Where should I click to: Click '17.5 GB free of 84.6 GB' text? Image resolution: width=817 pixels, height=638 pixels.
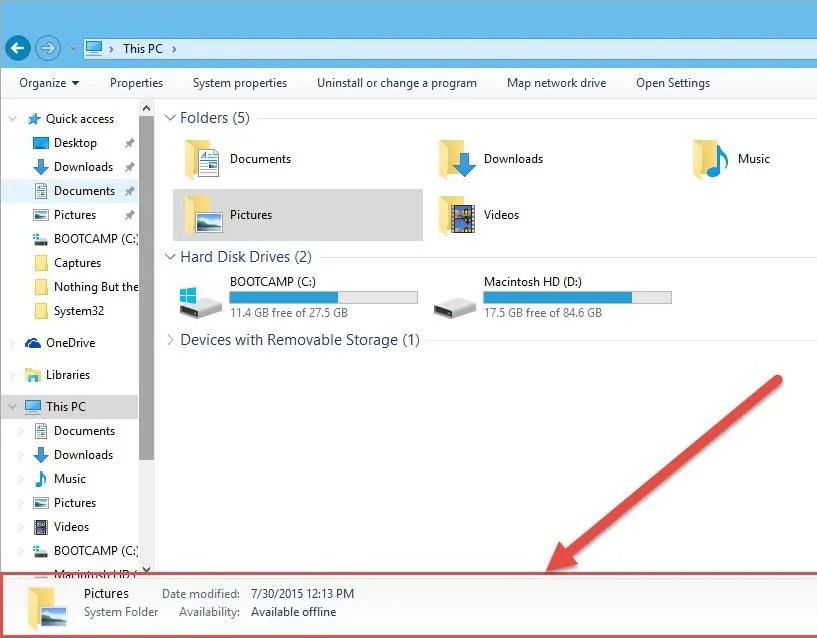pos(543,313)
